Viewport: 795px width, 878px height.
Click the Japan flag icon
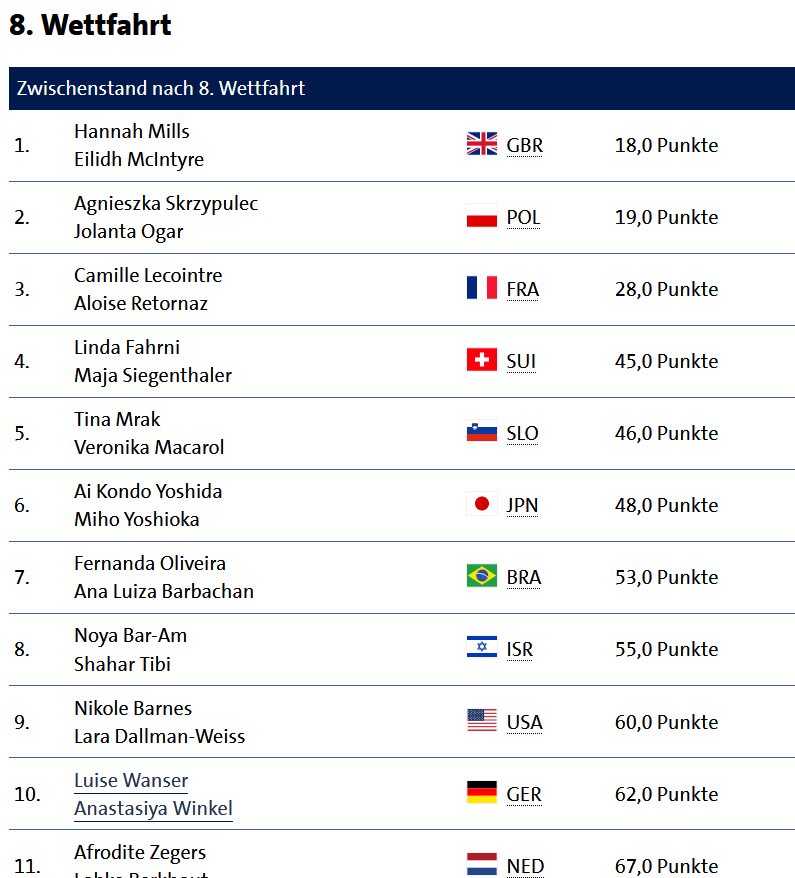(x=481, y=504)
